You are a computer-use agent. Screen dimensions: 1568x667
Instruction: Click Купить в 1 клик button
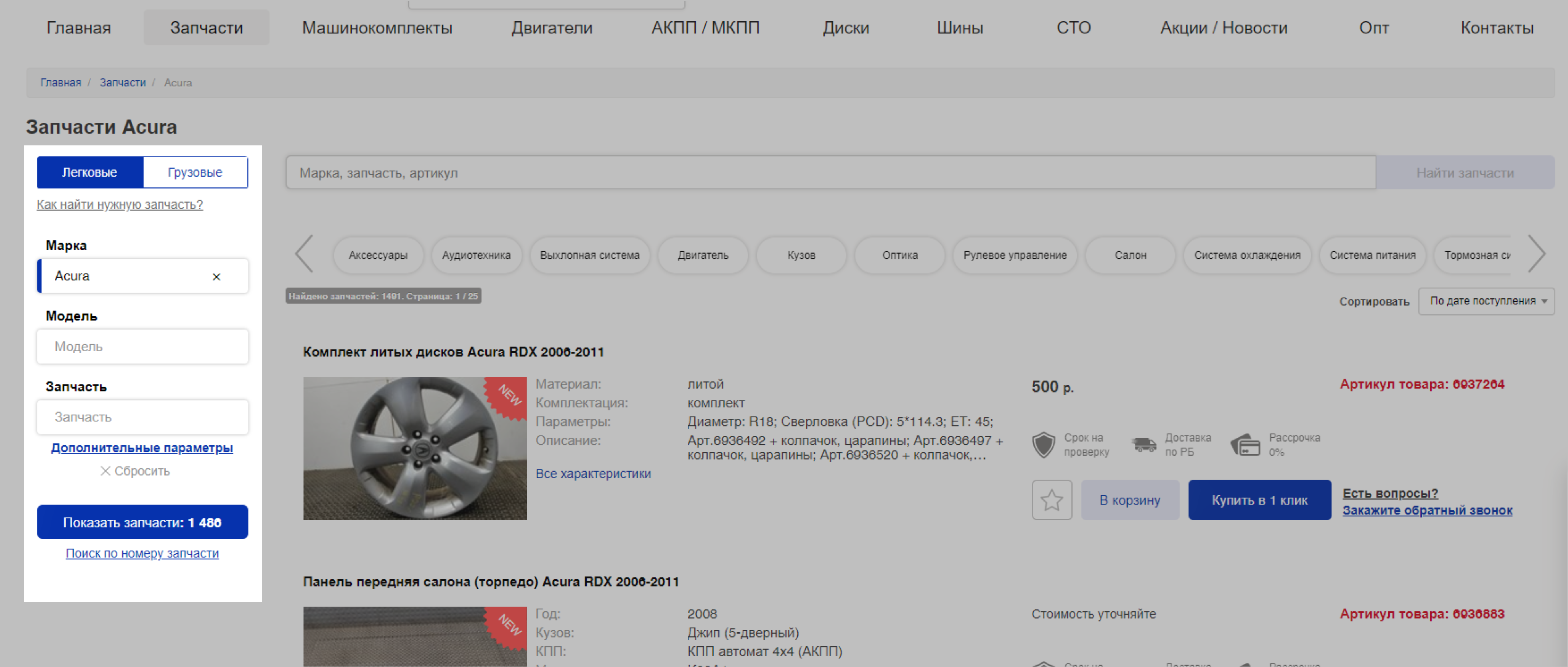[1259, 500]
